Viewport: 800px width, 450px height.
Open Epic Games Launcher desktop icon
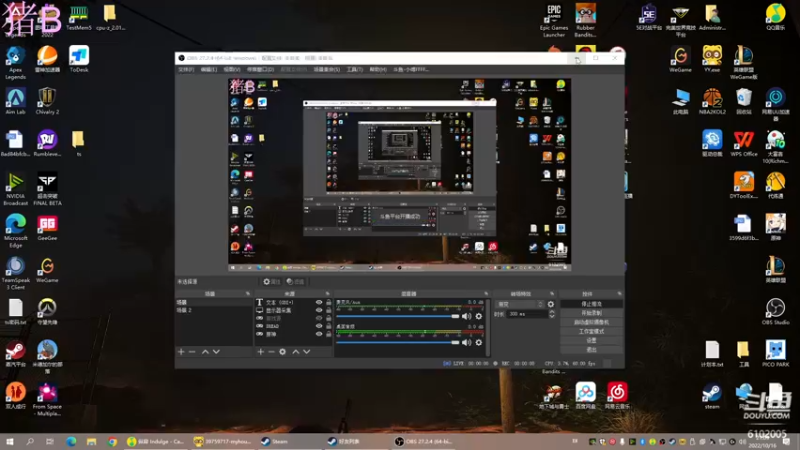[x=554, y=21]
